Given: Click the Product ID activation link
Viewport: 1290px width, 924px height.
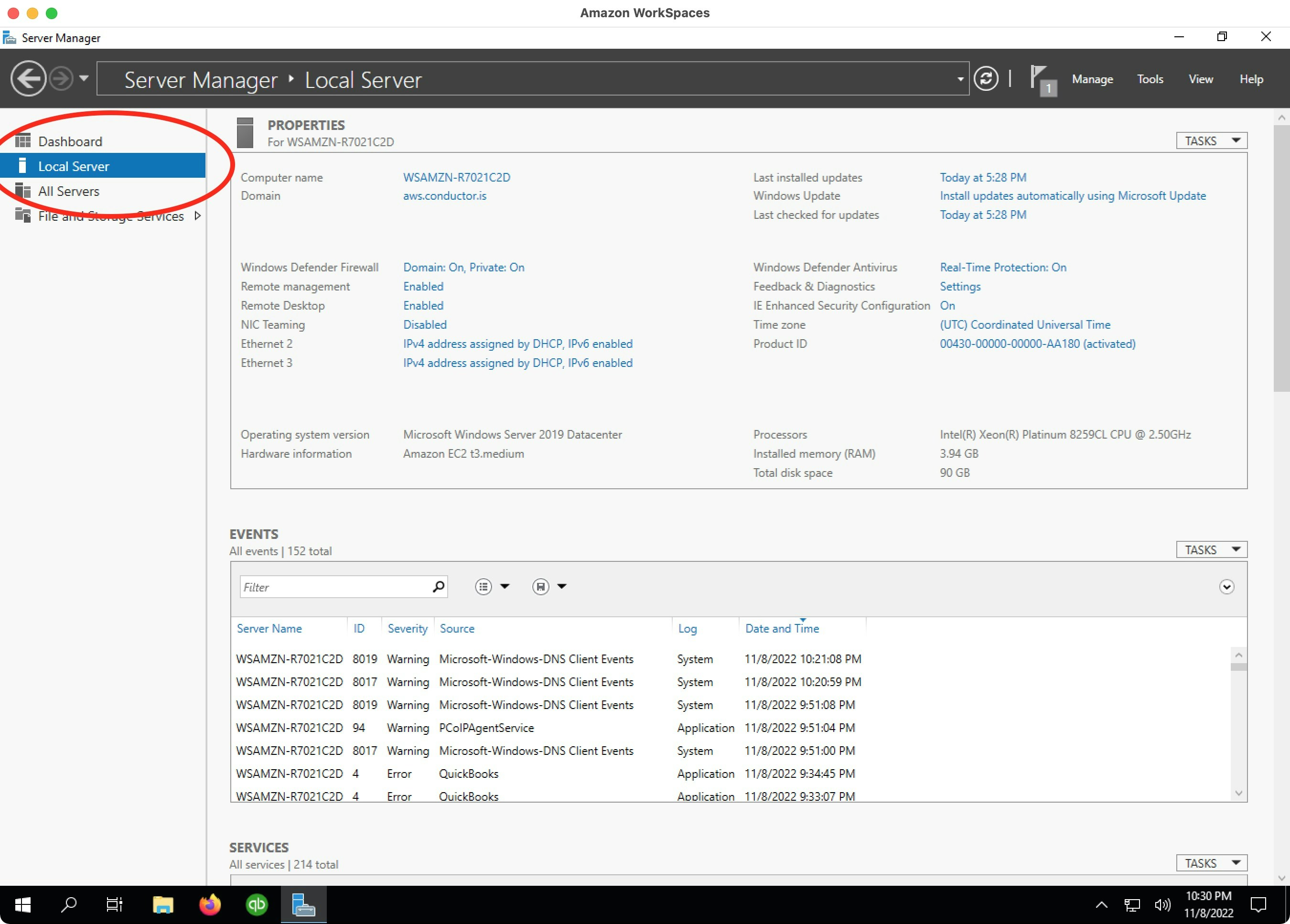Looking at the screenshot, I should point(1037,344).
